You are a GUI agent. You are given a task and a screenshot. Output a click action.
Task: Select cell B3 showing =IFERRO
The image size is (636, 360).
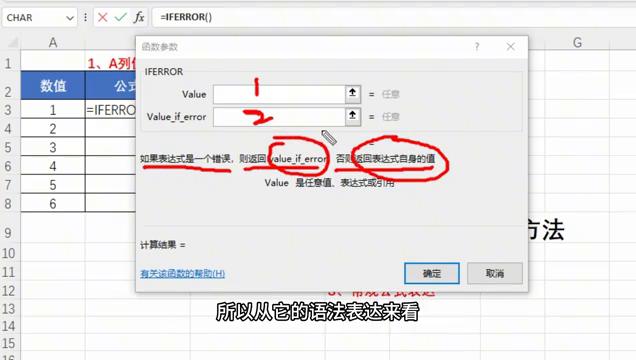click(x=110, y=109)
